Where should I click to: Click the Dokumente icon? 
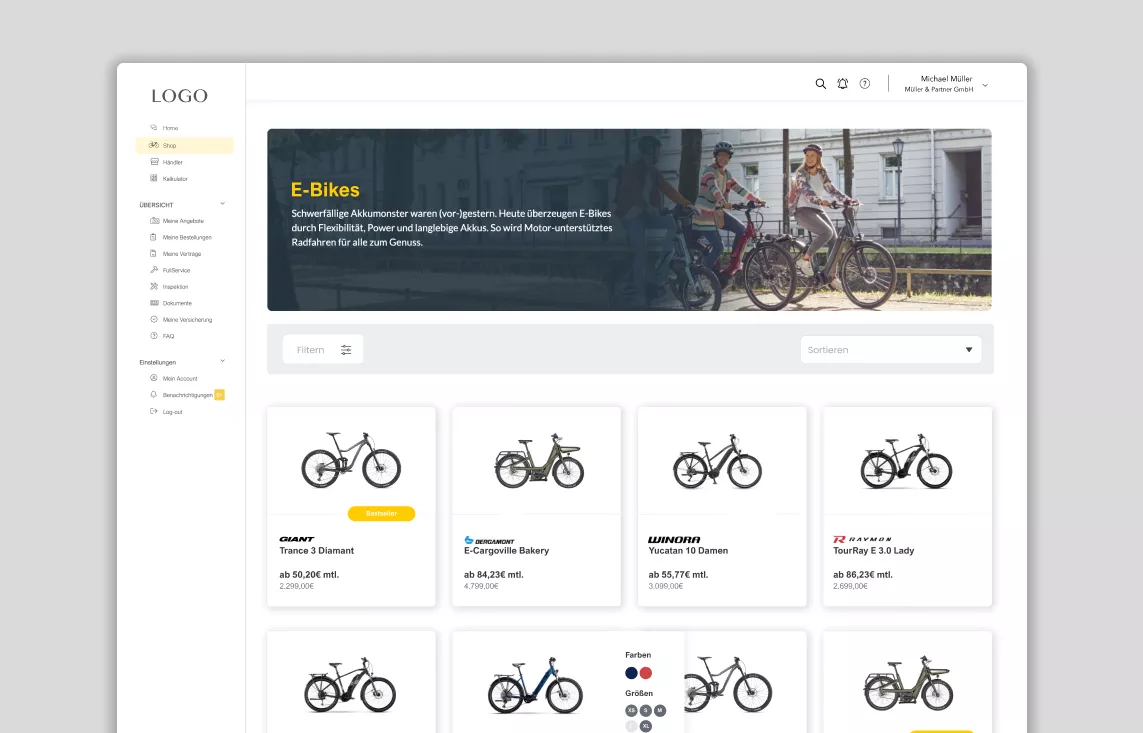(154, 303)
